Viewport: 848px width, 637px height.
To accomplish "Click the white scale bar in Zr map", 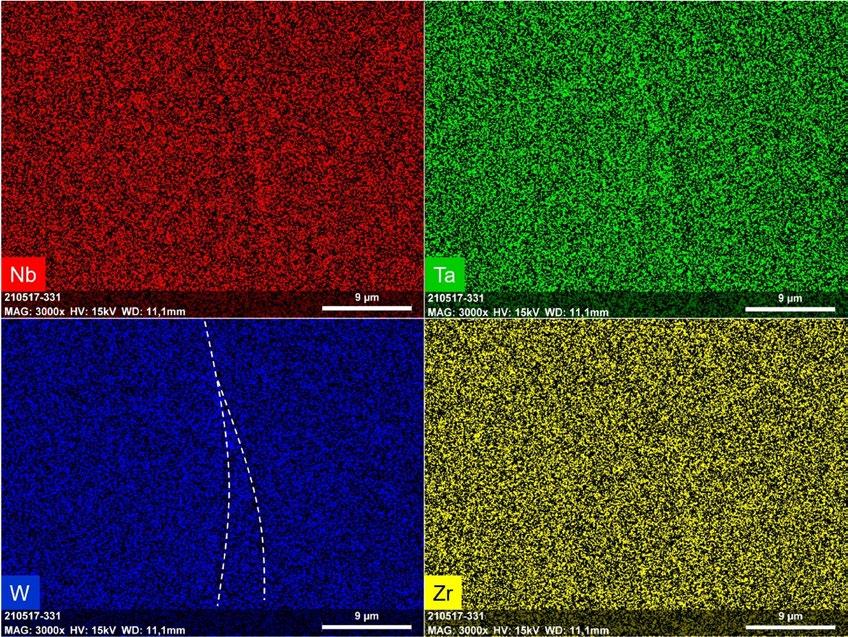I will point(790,627).
